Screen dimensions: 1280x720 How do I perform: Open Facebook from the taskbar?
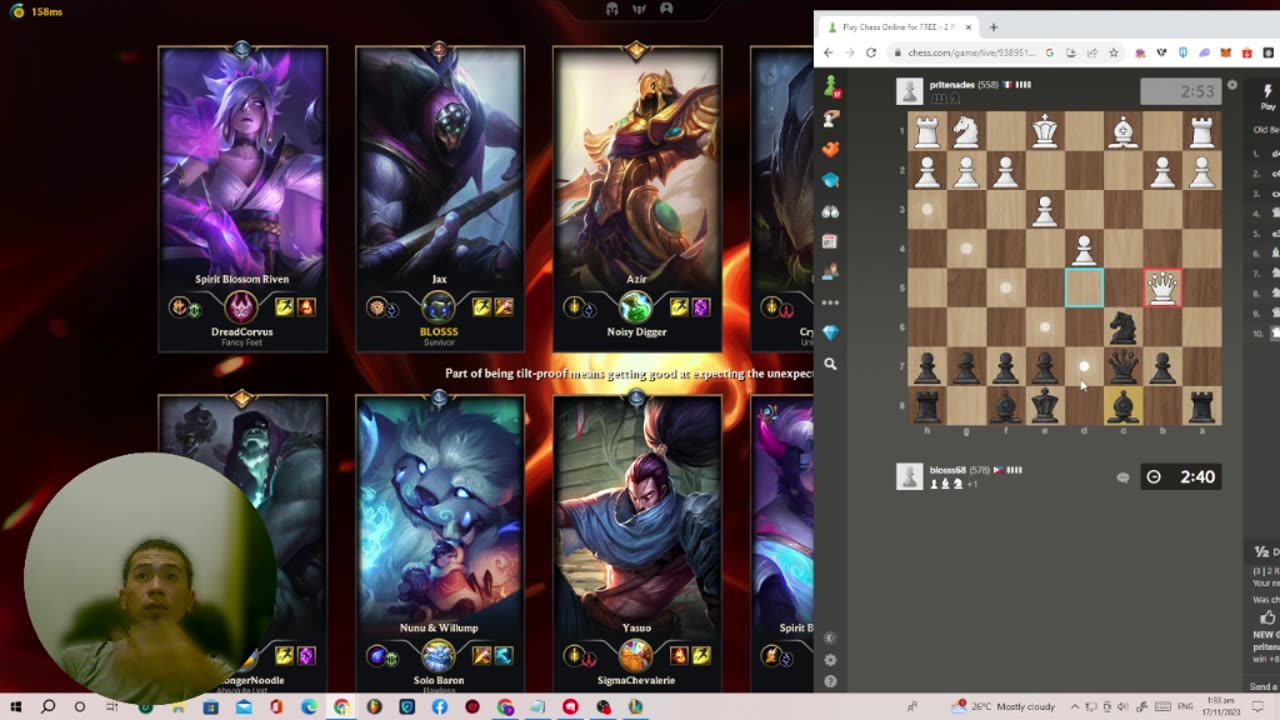(439, 706)
